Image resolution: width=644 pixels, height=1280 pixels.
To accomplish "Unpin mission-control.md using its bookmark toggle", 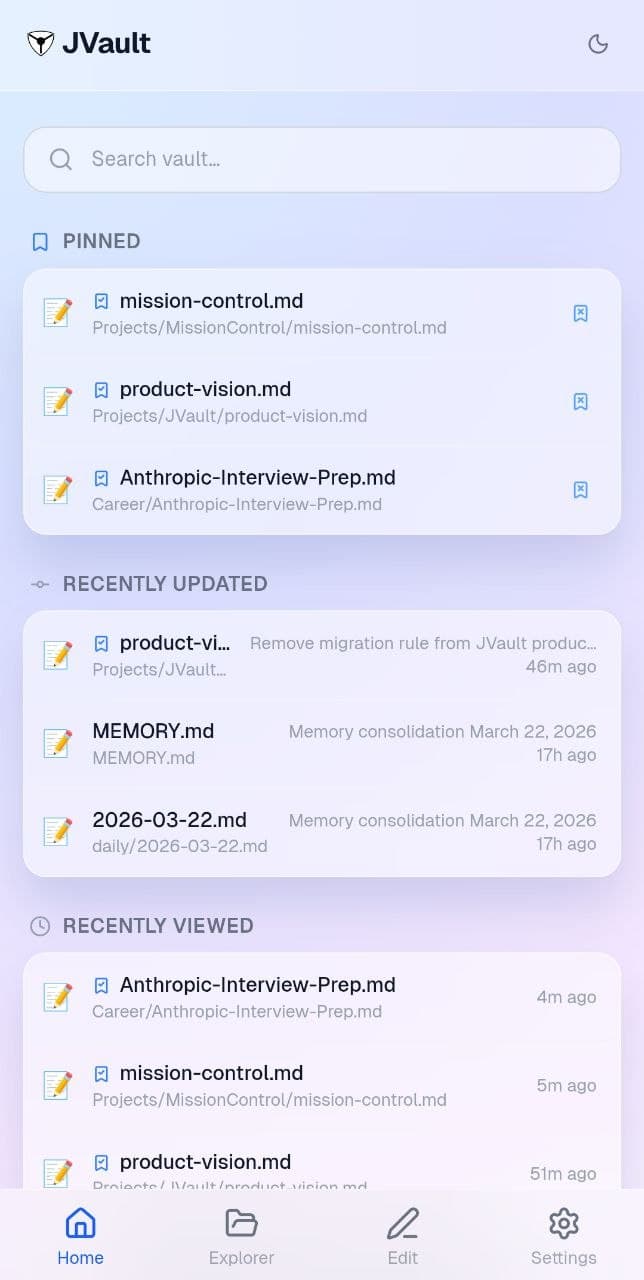I will click(580, 313).
